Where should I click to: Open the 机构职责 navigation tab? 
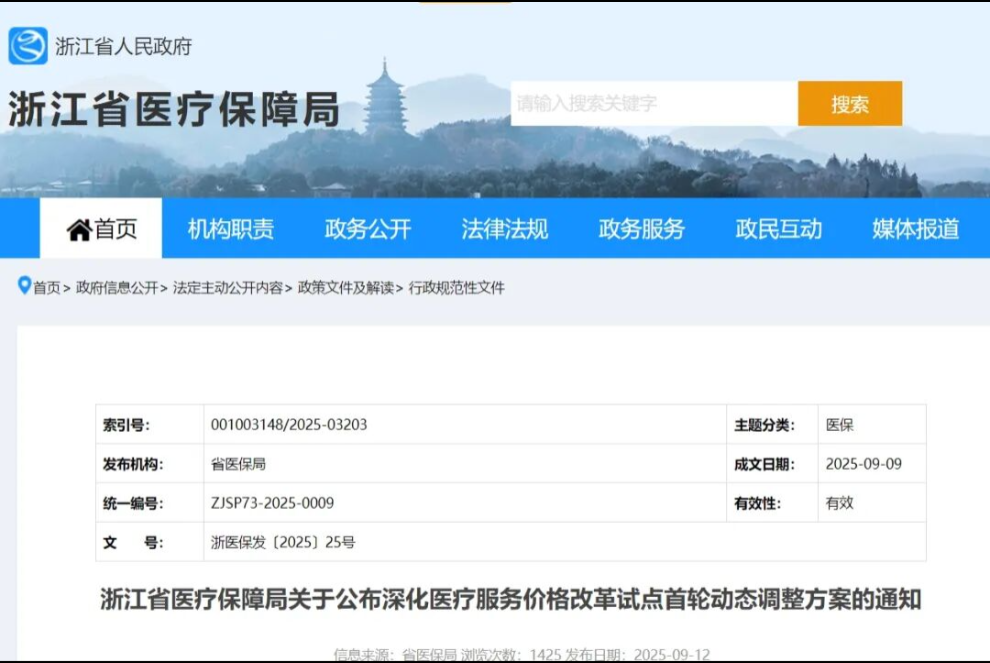pos(231,229)
